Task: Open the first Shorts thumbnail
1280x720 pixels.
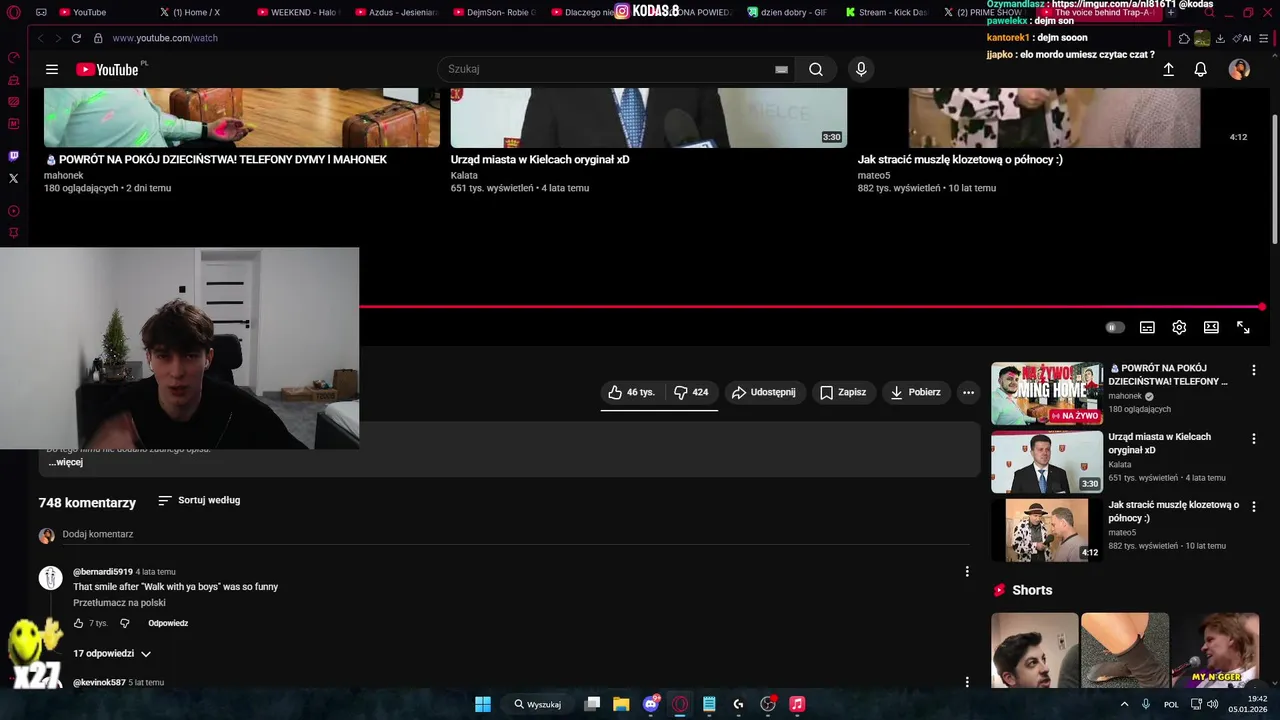Action: tap(1035, 650)
